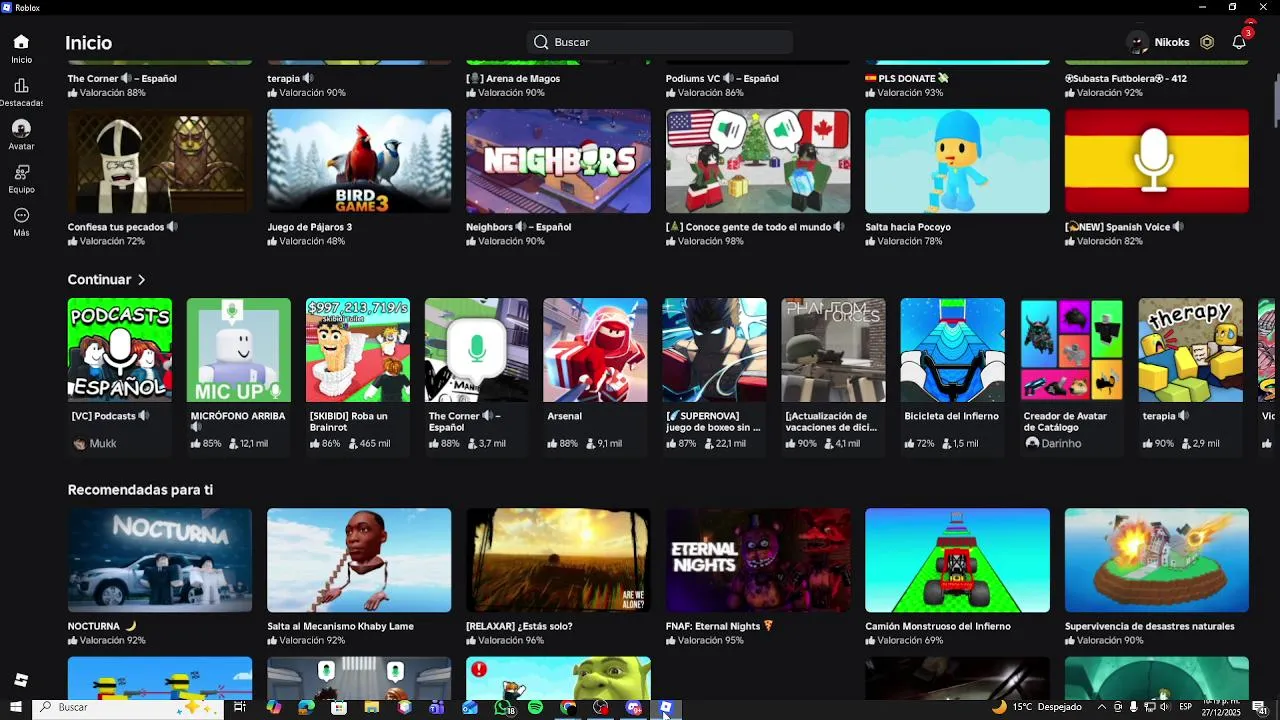Open the Windows notification center

point(1259,708)
